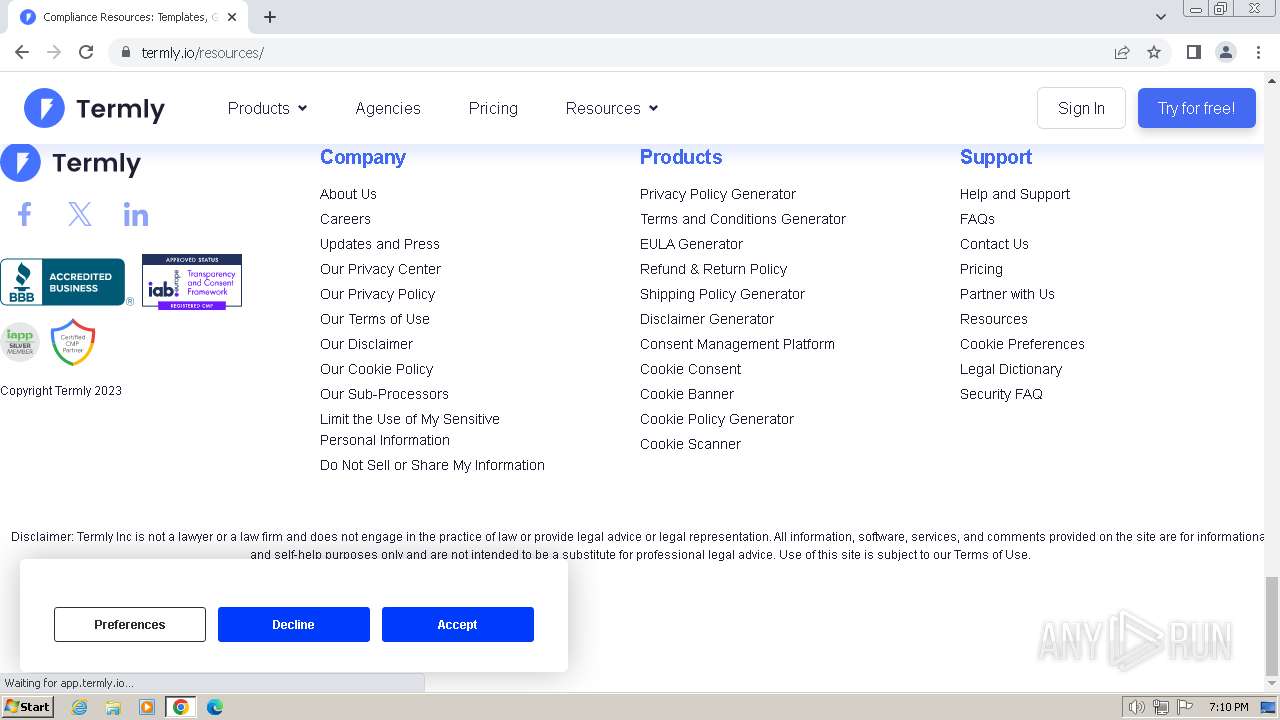
Task: Open Termly's LinkedIn icon
Action: point(136,214)
